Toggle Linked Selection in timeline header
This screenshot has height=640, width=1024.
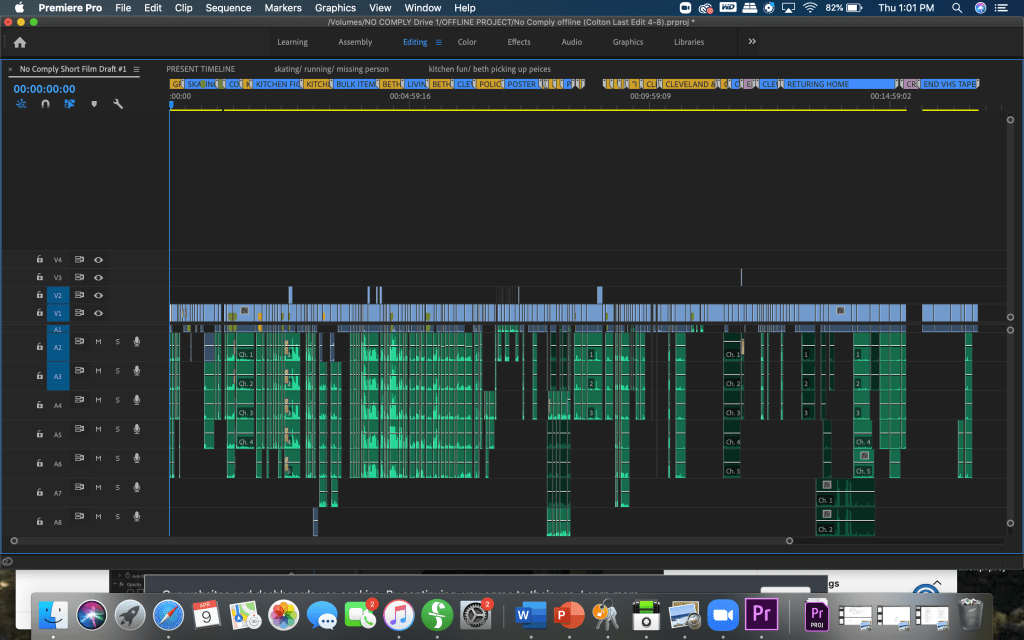[x=69, y=104]
